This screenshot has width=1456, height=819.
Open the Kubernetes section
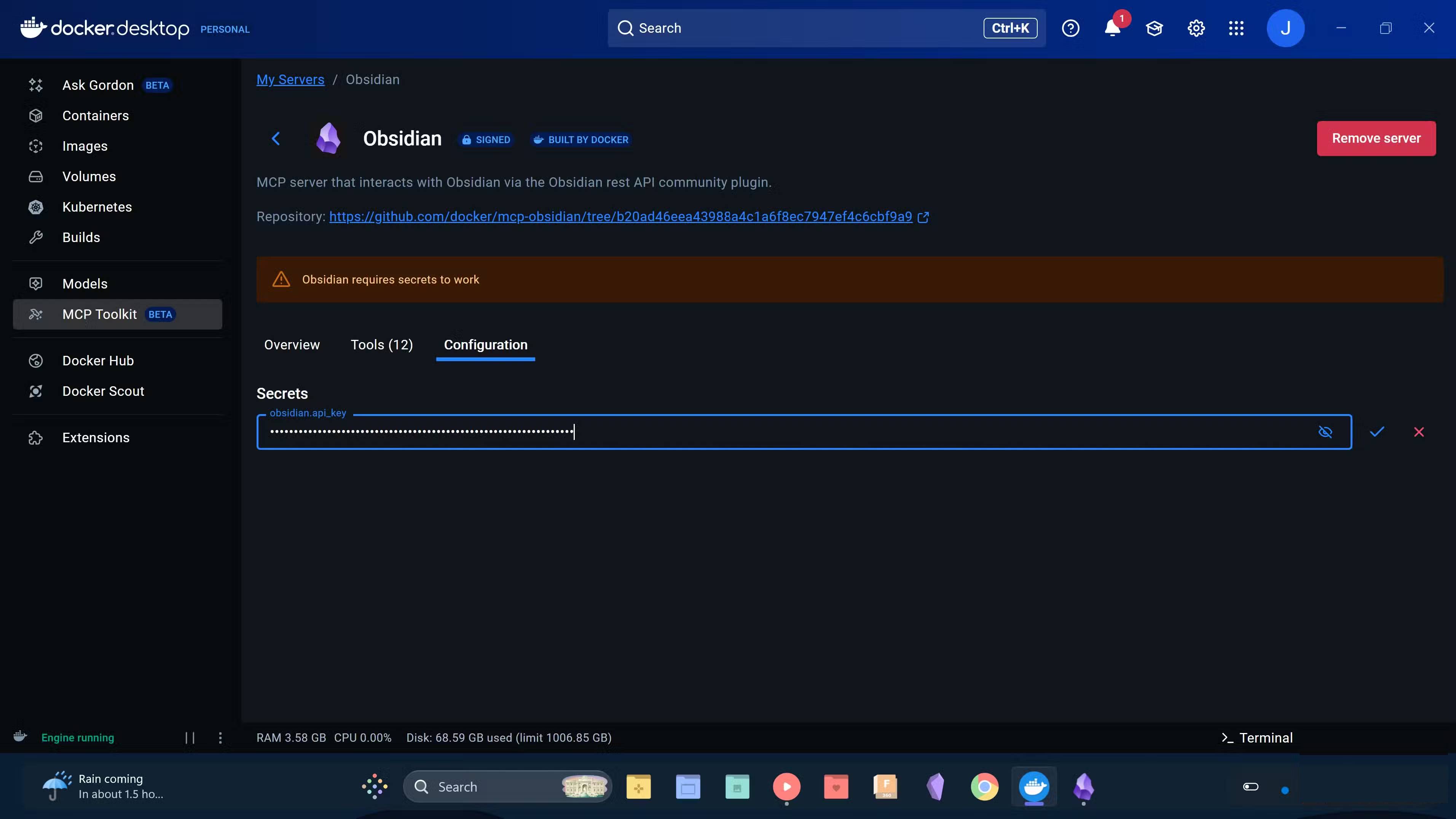97,206
